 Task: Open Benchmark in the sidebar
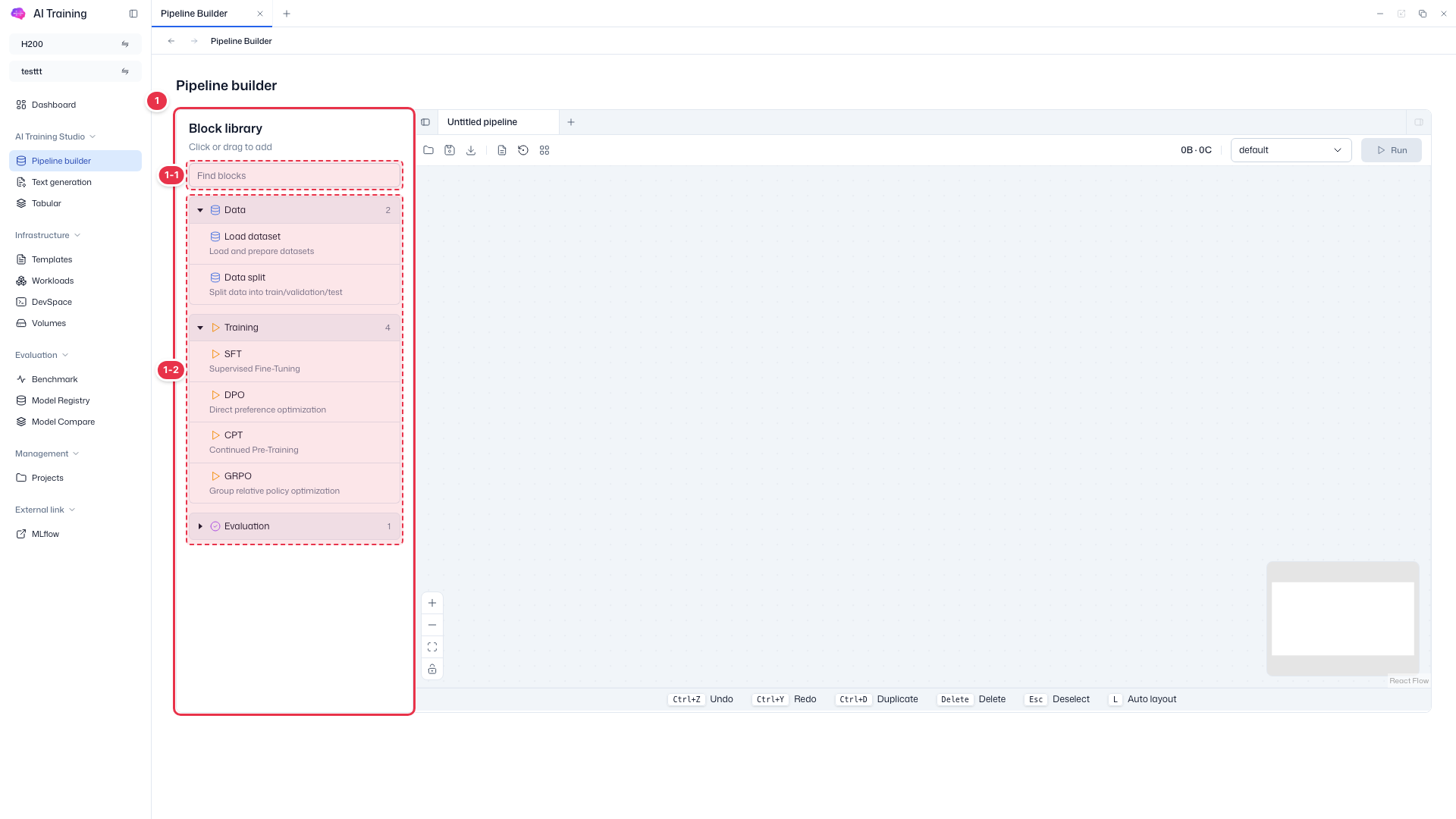[75, 379]
